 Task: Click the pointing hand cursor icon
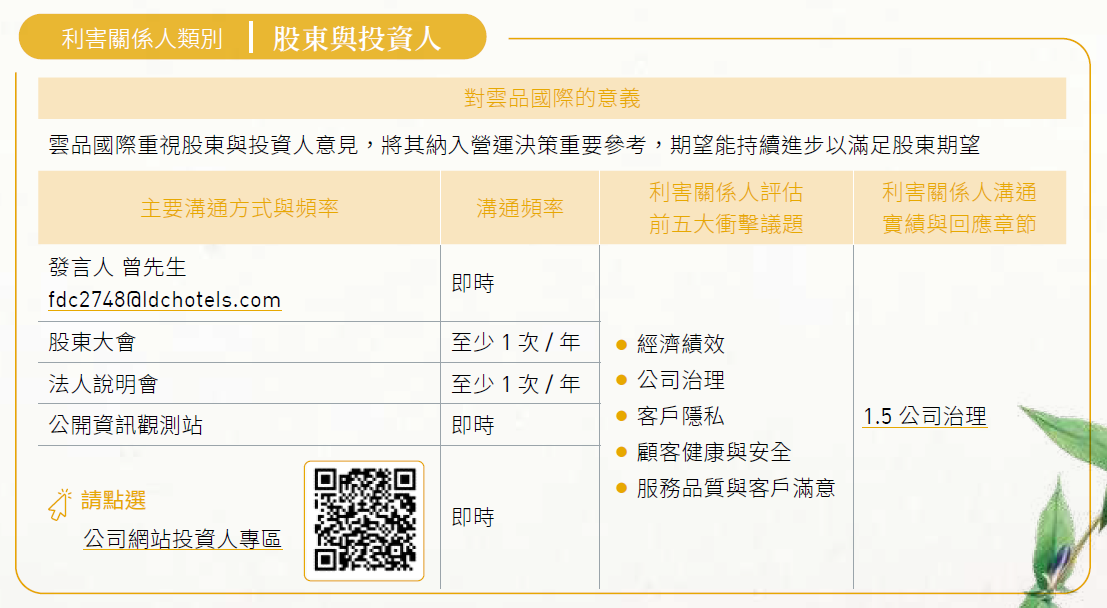(x=60, y=504)
